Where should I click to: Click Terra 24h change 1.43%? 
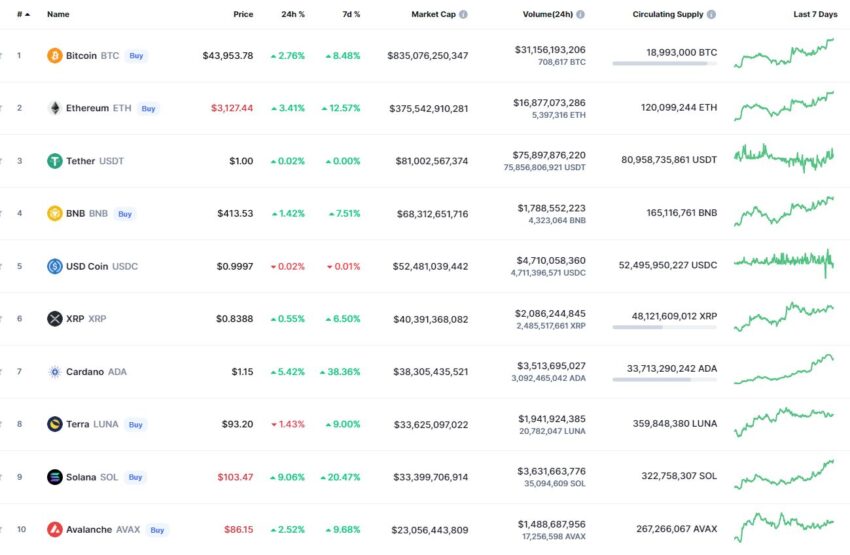tap(288, 424)
